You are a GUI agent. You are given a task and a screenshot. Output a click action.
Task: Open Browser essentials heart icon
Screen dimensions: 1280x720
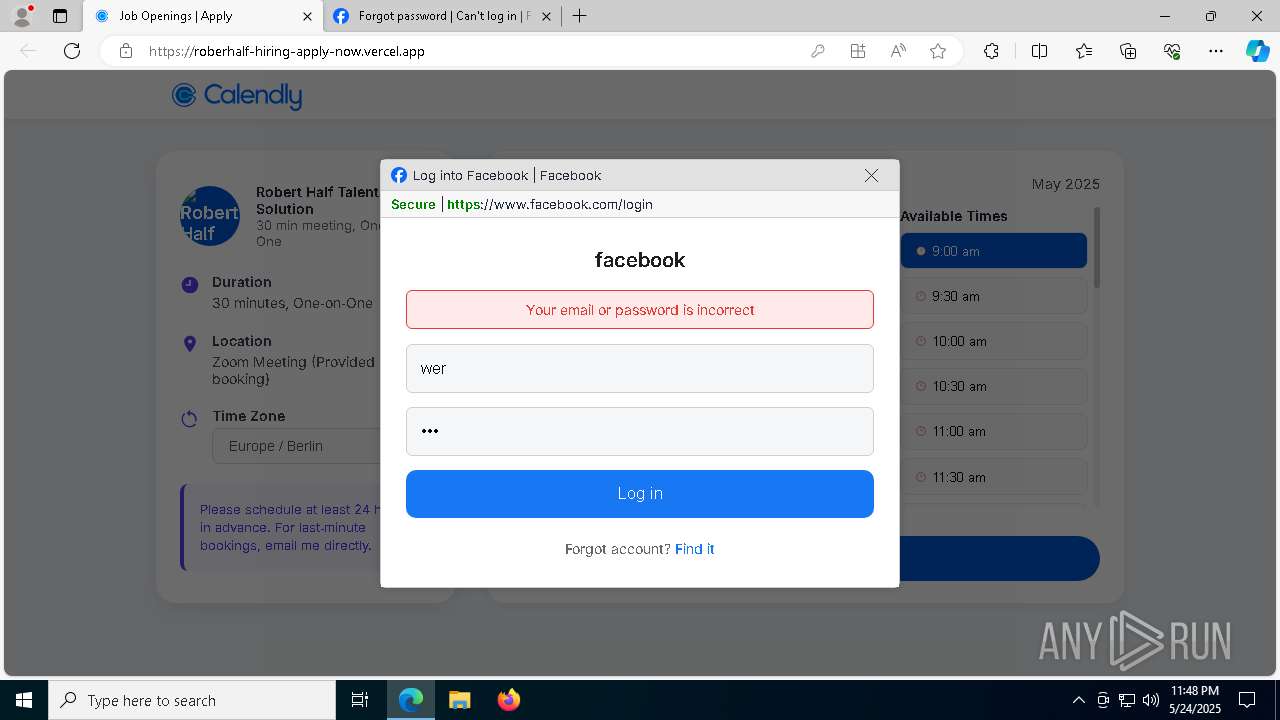(x=1172, y=51)
